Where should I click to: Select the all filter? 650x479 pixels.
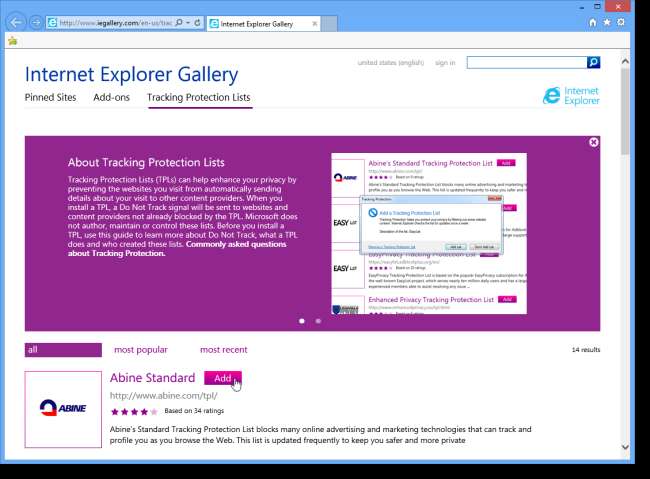click(x=63, y=350)
